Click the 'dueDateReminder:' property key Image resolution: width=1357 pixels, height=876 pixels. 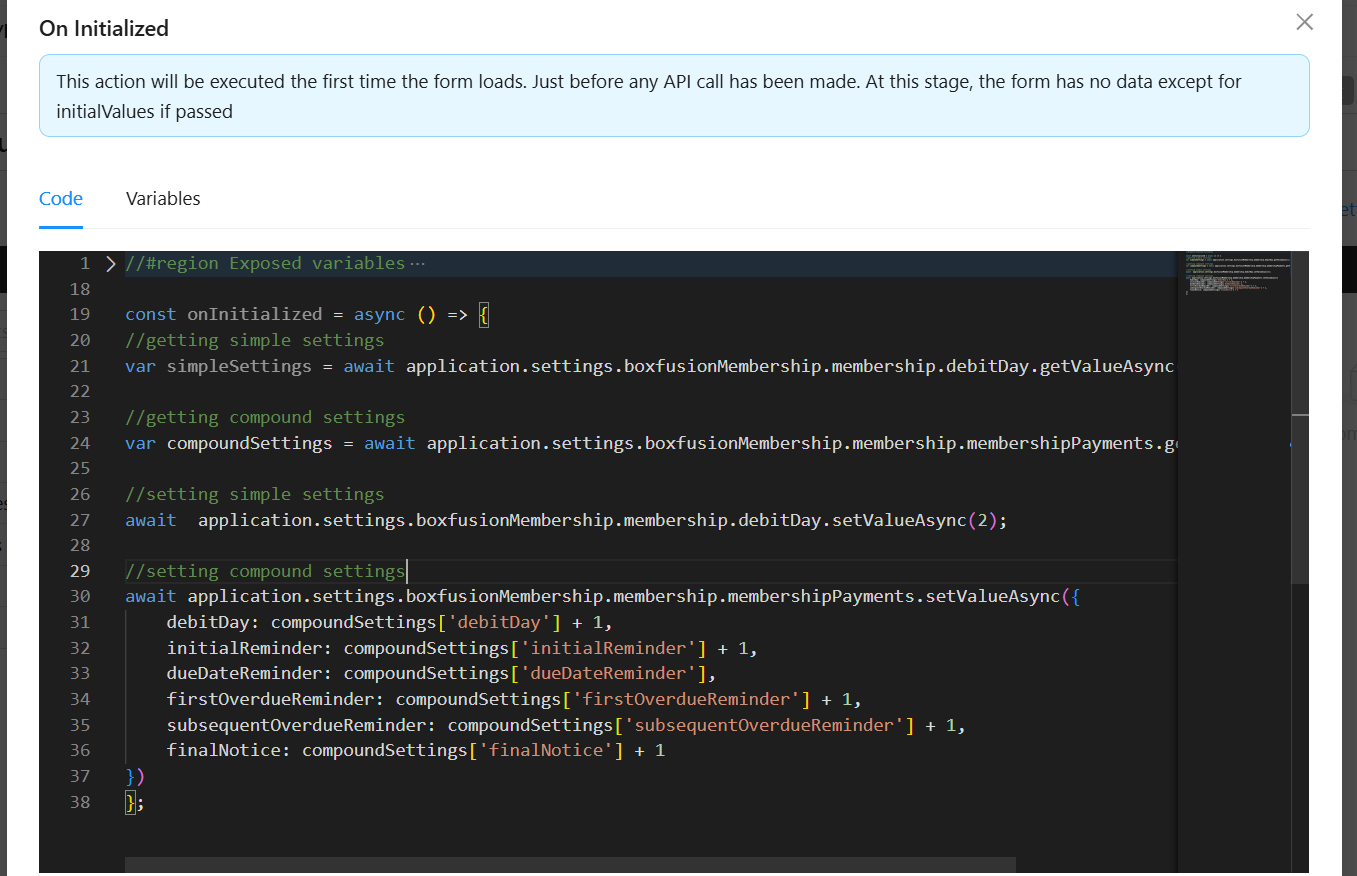pos(250,674)
